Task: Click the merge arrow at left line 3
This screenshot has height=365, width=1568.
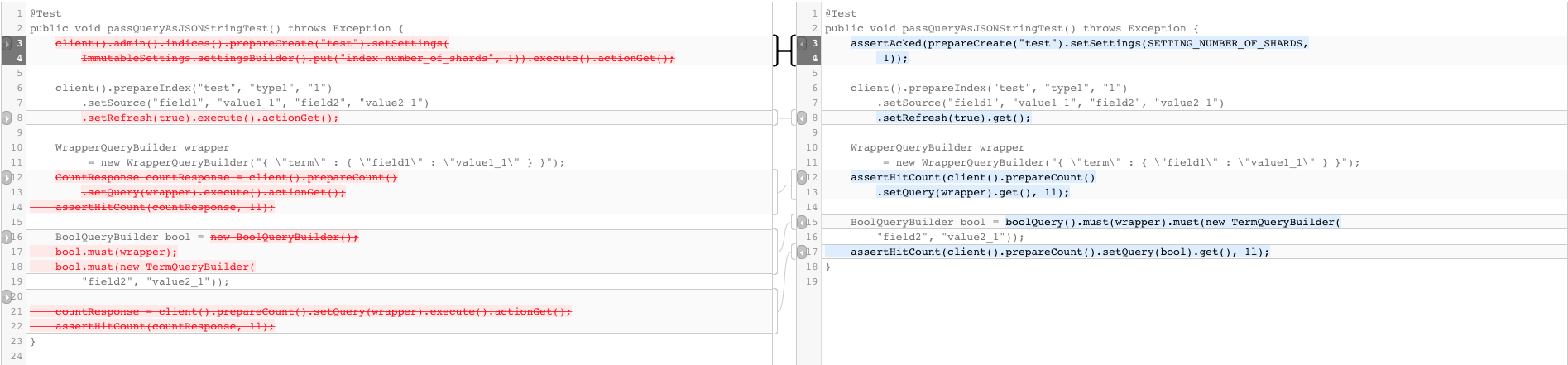Action: click(x=7, y=44)
